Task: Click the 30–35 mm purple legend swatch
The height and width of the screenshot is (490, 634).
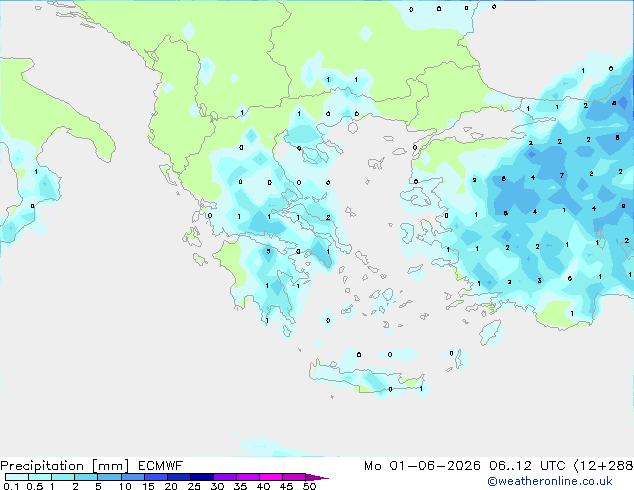Action: coord(224,477)
